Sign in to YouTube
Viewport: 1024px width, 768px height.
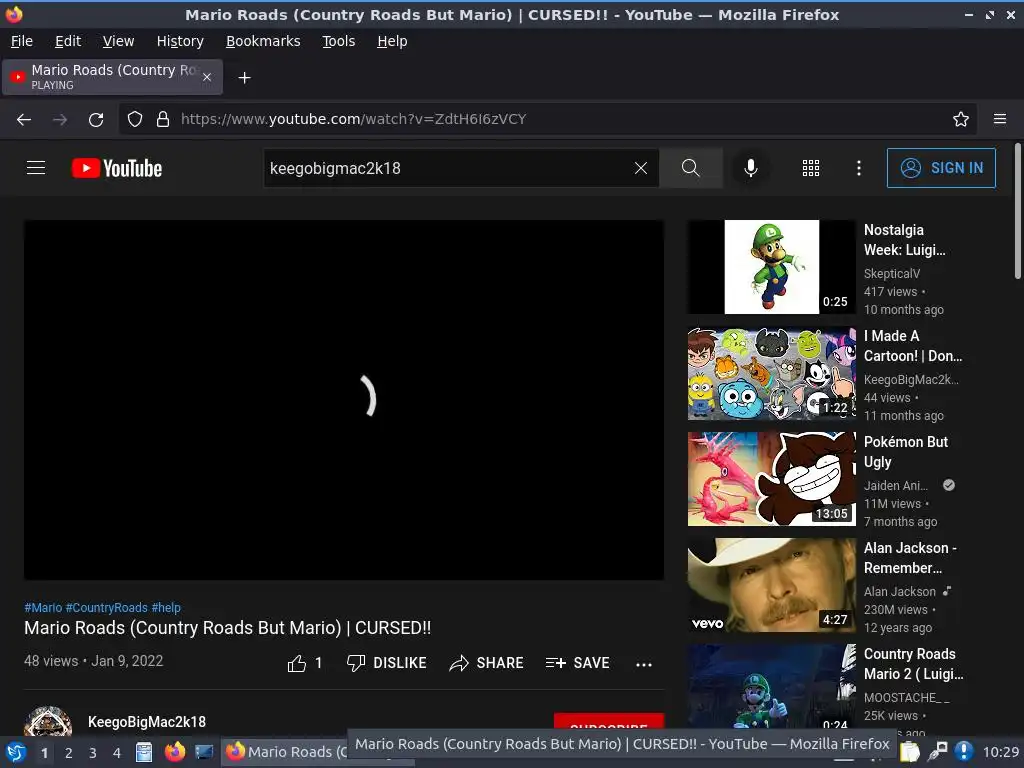coord(941,168)
